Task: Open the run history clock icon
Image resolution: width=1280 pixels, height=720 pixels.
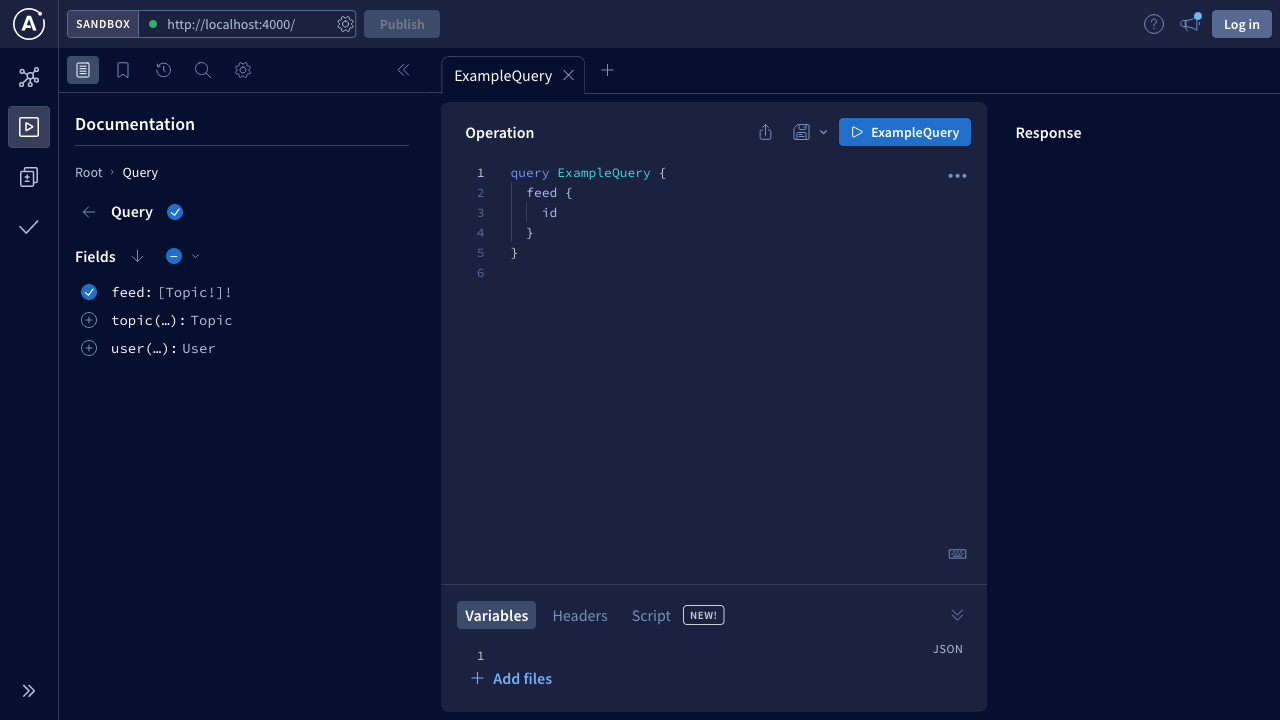Action: coord(163,70)
